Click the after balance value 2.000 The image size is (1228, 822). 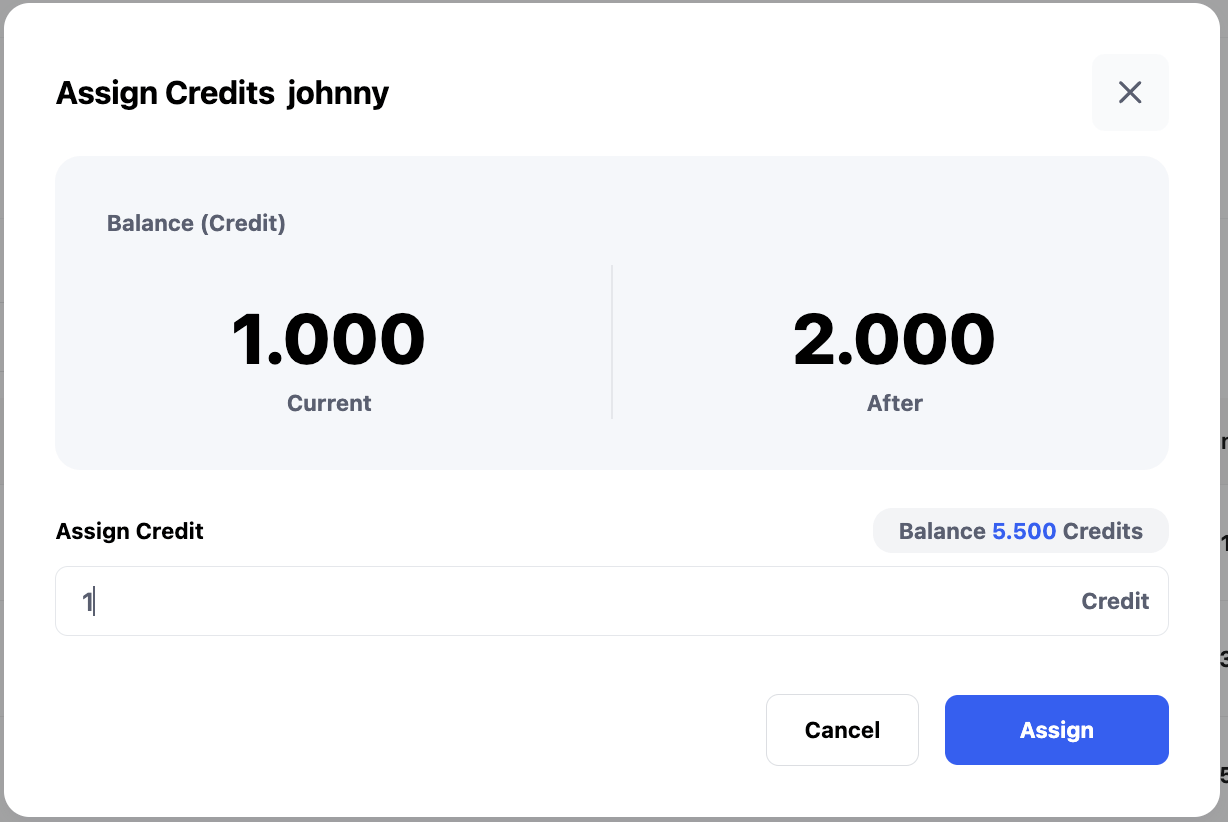pos(894,340)
